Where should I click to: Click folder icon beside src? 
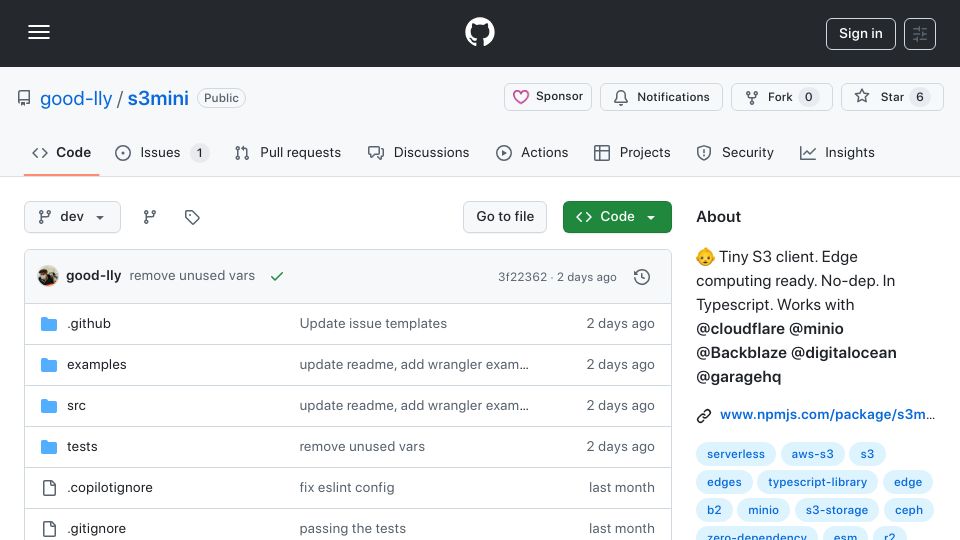(49, 406)
